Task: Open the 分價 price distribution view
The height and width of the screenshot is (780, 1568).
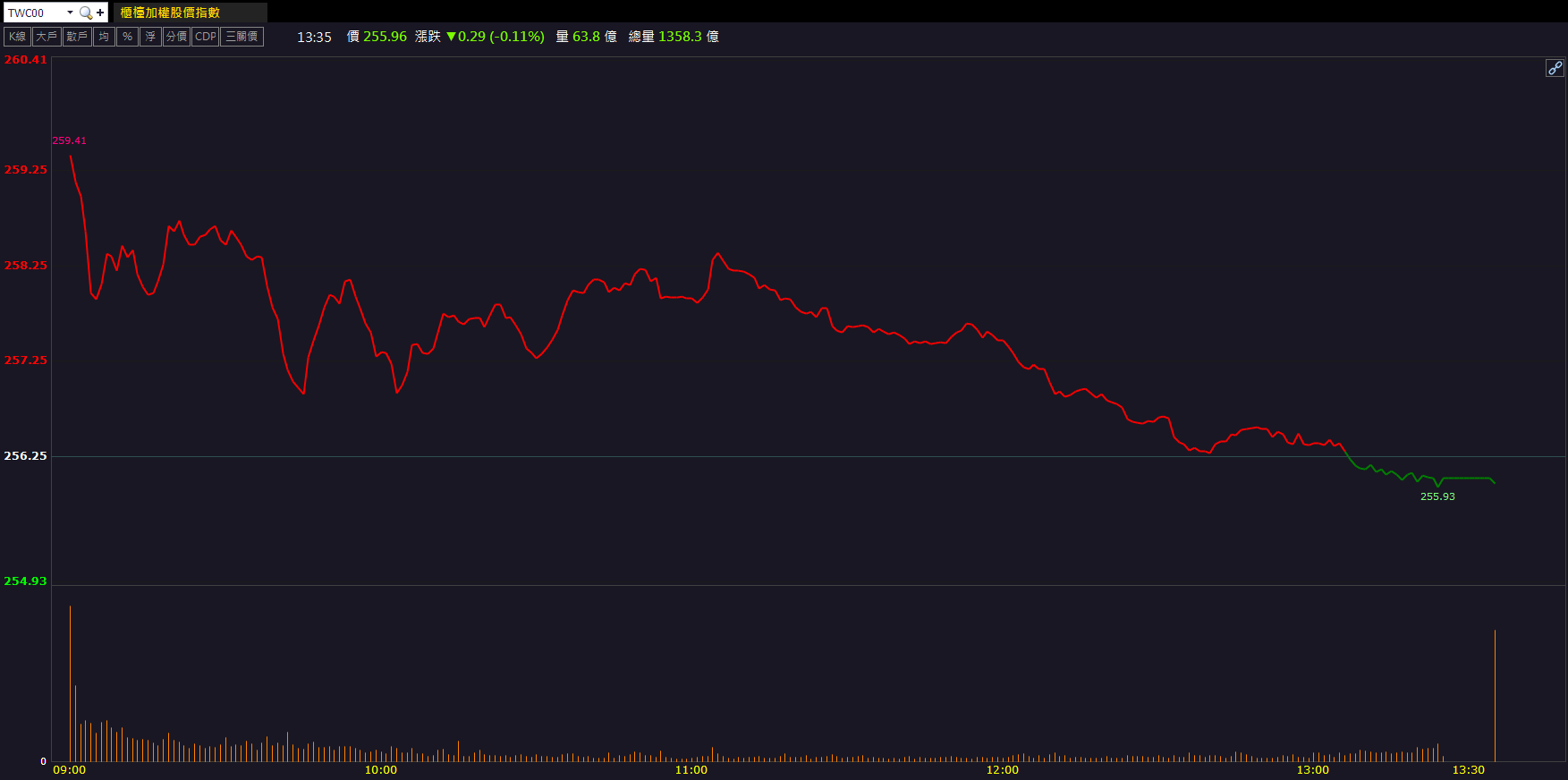Action: 176,37
